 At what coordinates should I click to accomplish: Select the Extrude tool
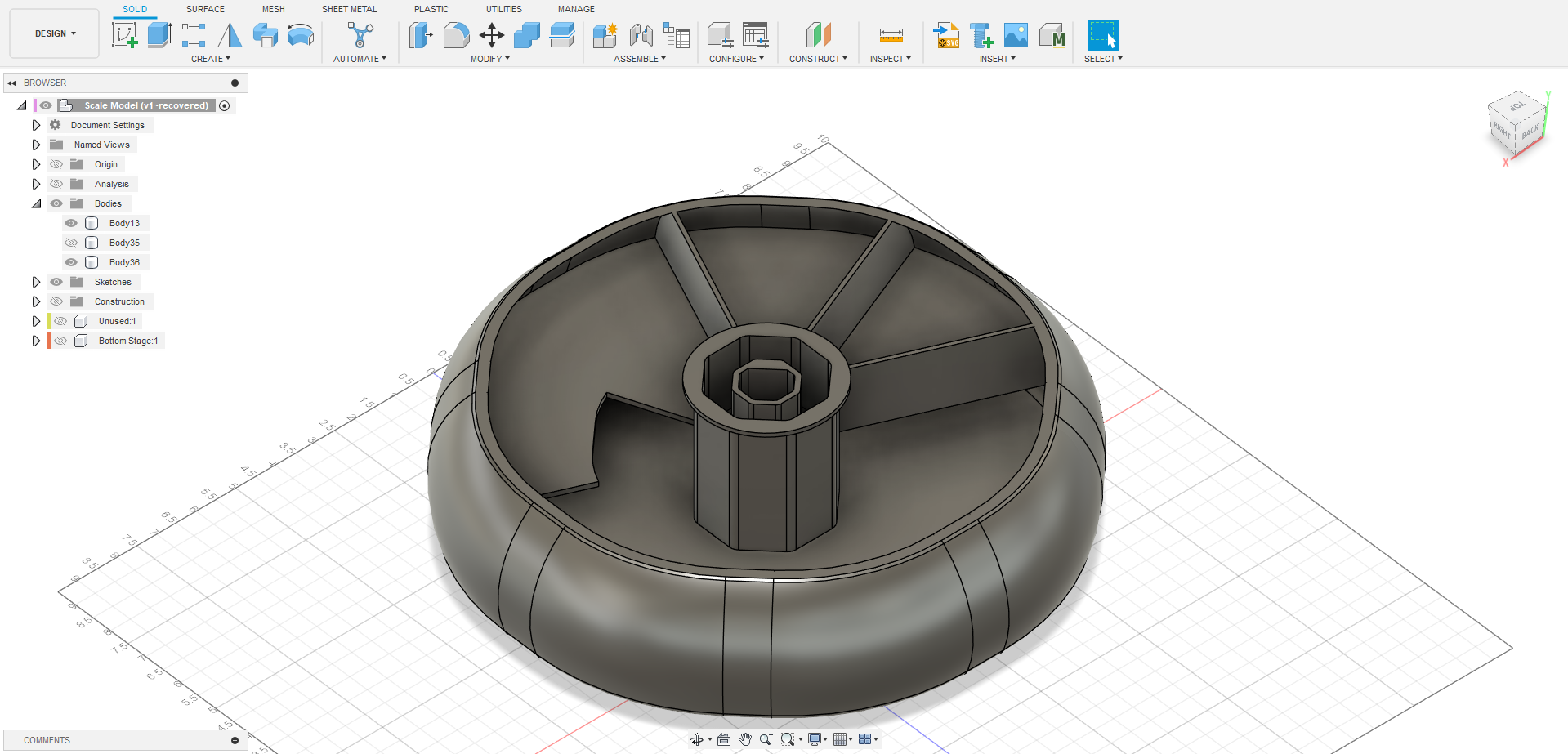(x=159, y=35)
